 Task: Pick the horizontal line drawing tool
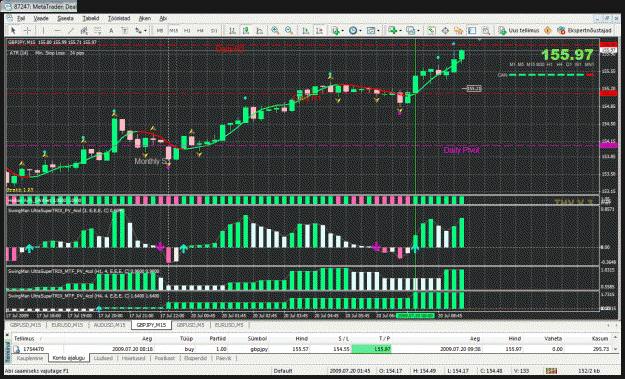(x=57, y=30)
